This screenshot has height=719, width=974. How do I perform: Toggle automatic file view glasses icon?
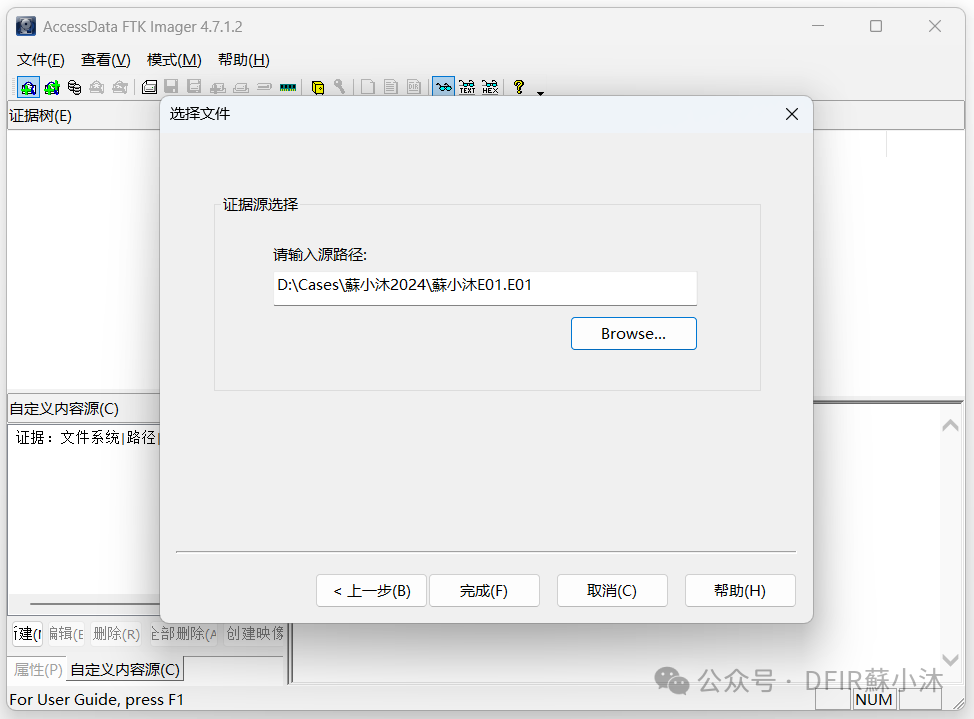[444, 88]
